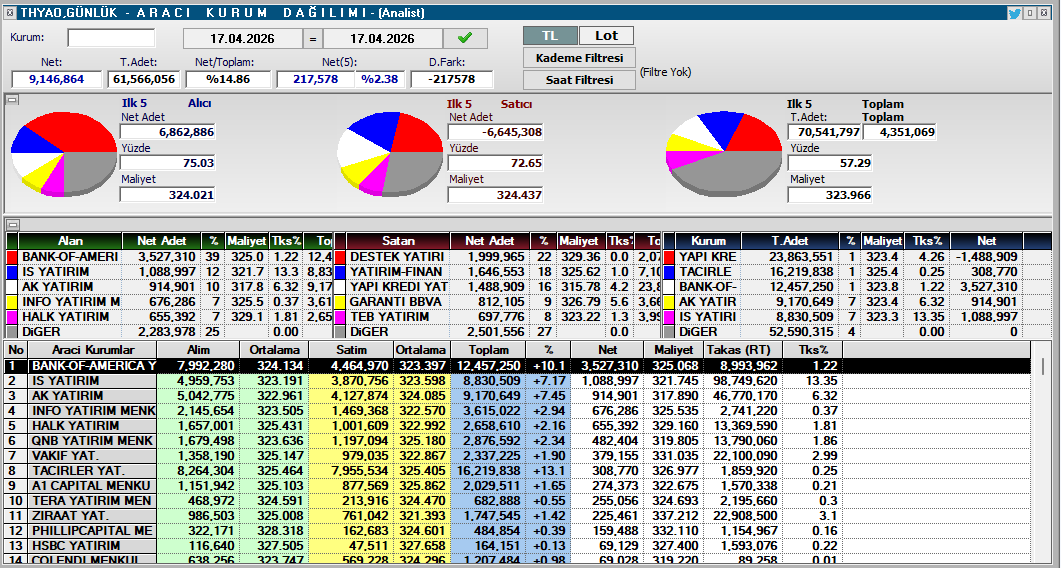
Task: Click the Twitter bird icon in title bar
Action: click(1014, 13)
